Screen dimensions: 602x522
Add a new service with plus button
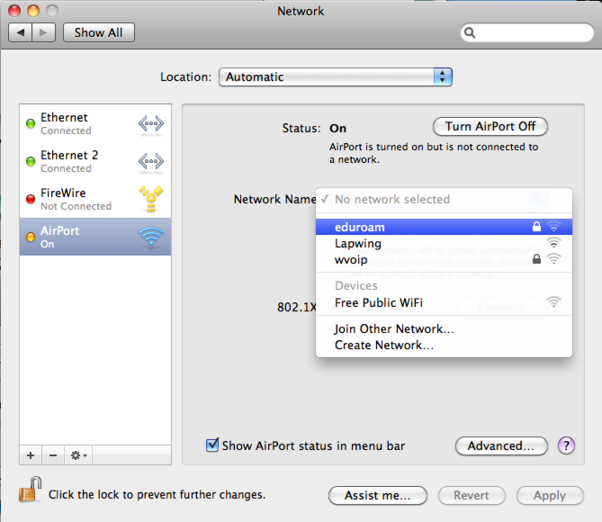pos(31,455)
